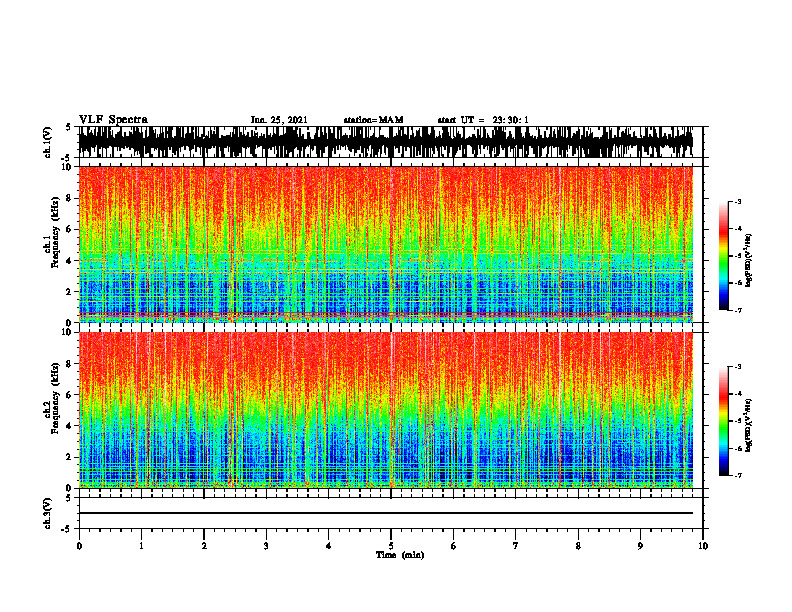Click the 'VLF Spectra' plot title
The height and width of the screenshot is (612, 792).
tap(113, 119)
